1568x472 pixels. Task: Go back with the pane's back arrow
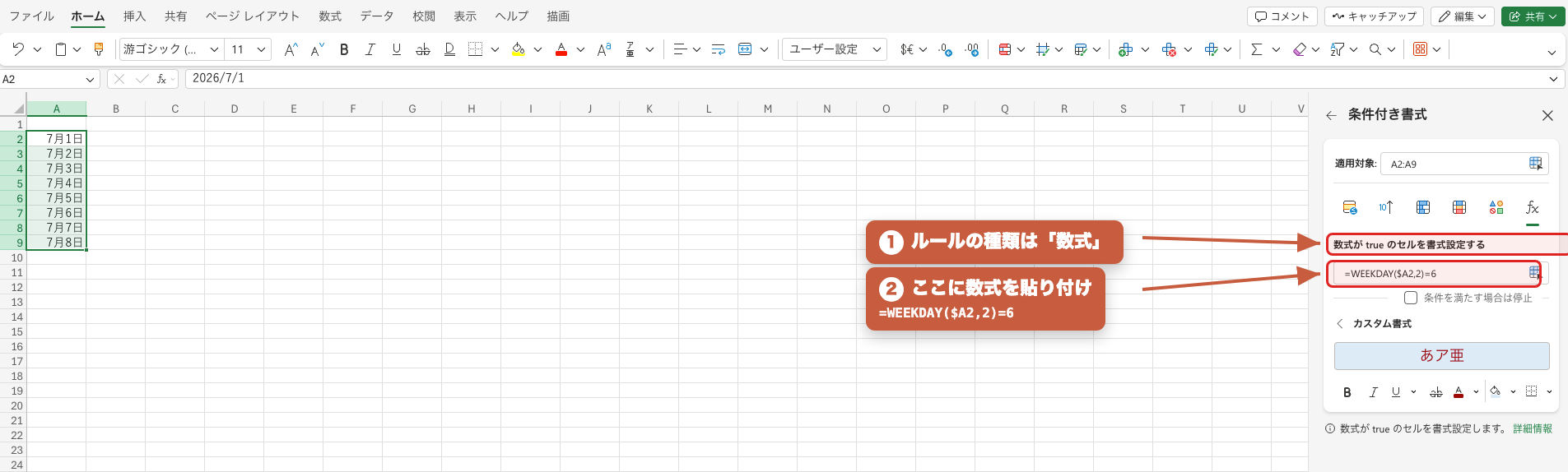coord(1331,115)
